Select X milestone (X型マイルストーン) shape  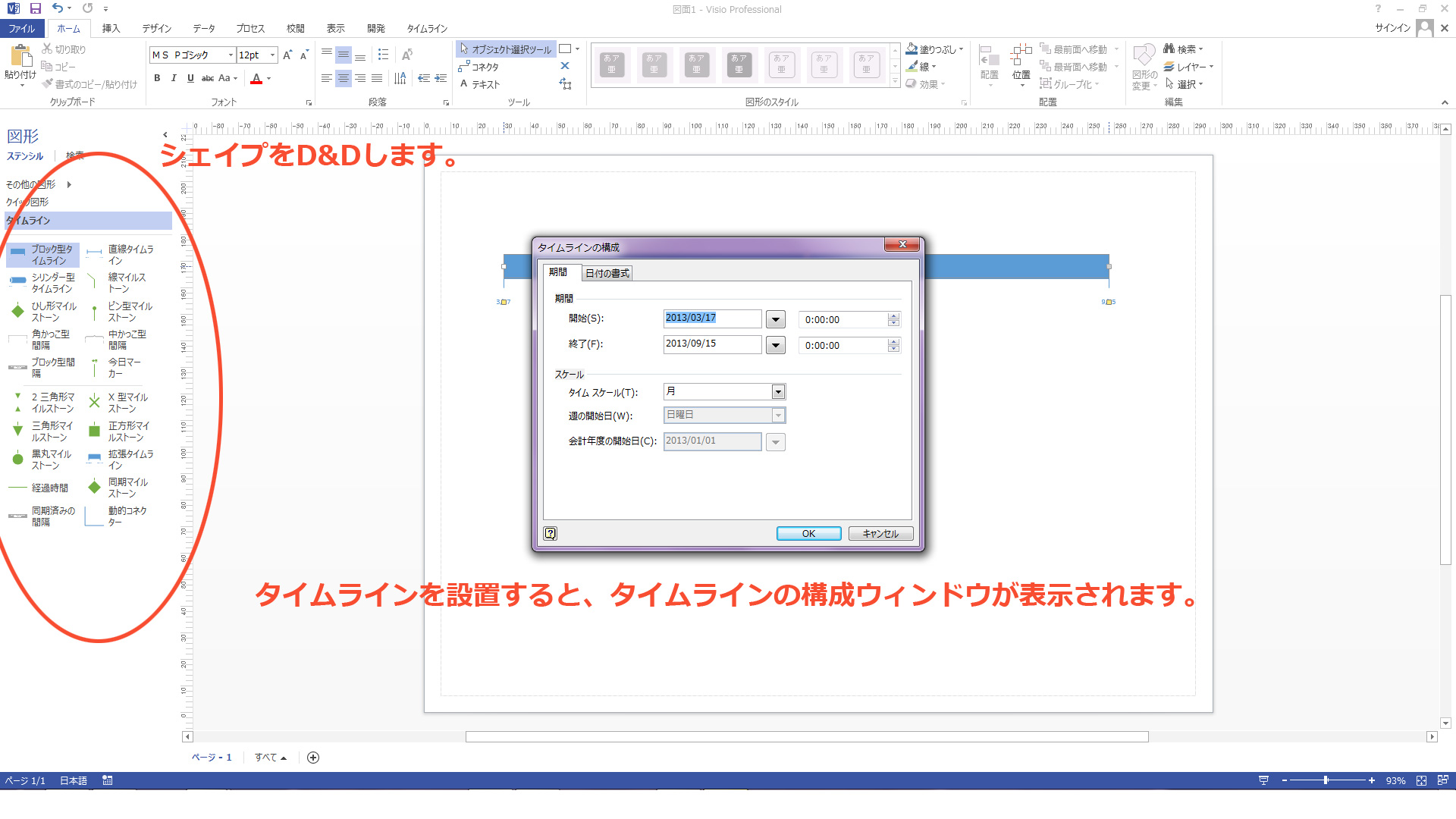[x=120, y=403]
